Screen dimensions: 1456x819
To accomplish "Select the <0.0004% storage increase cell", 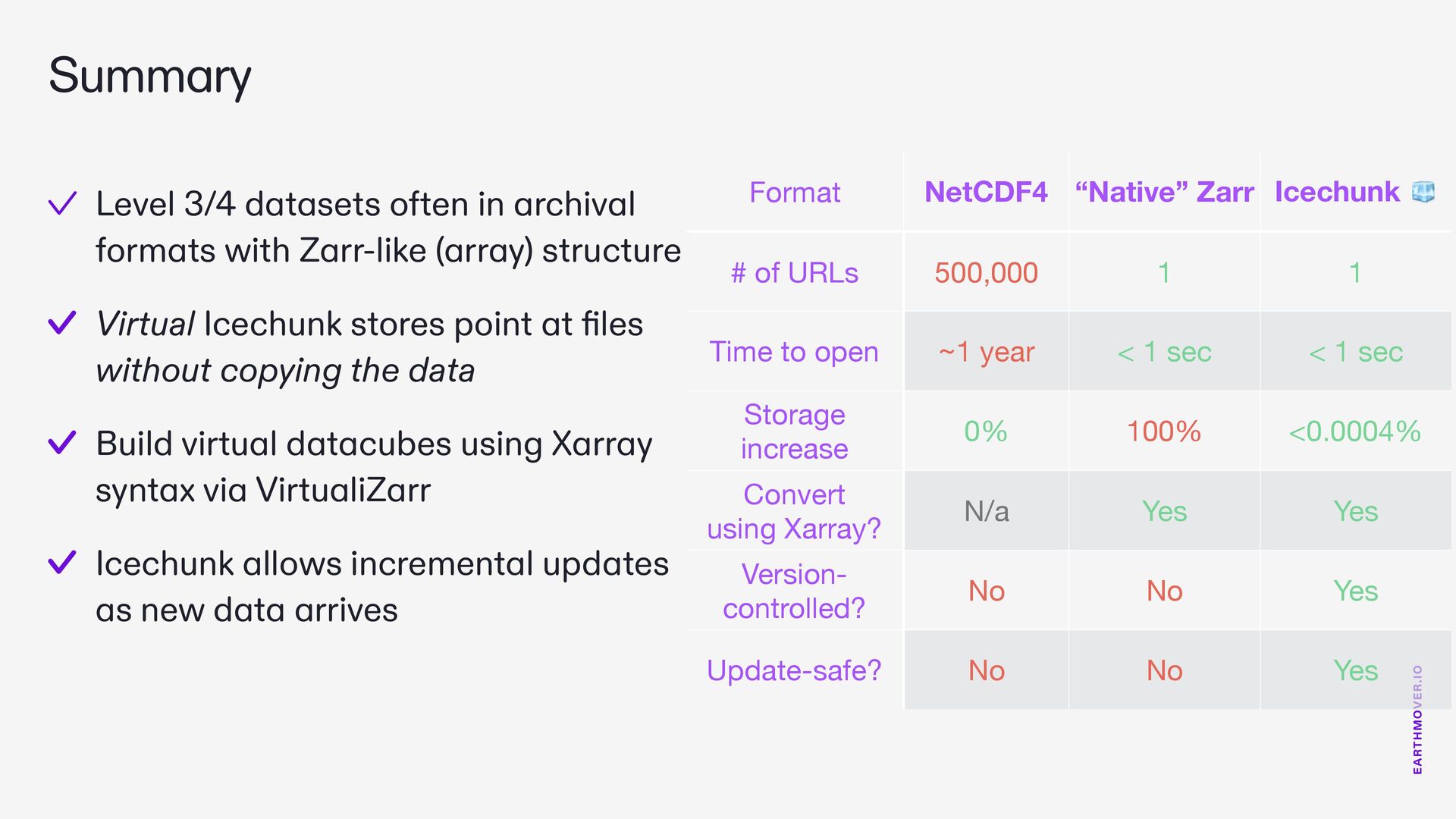I will [x=1354, y=431].
